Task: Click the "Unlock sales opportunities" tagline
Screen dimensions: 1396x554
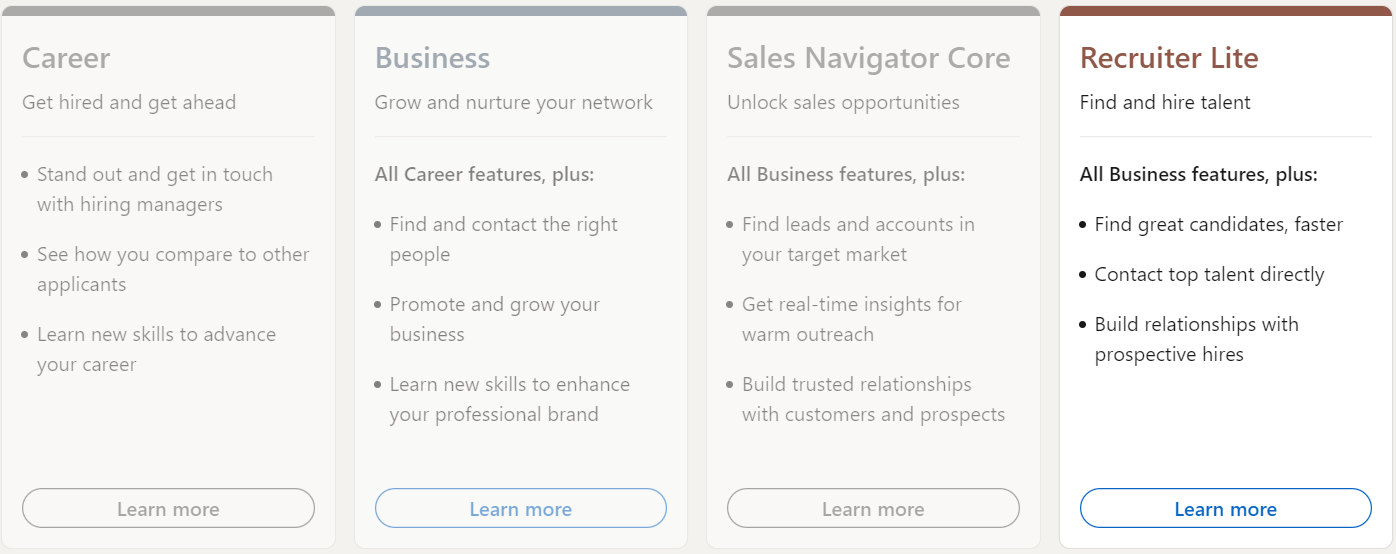Action: click(843, 102)
